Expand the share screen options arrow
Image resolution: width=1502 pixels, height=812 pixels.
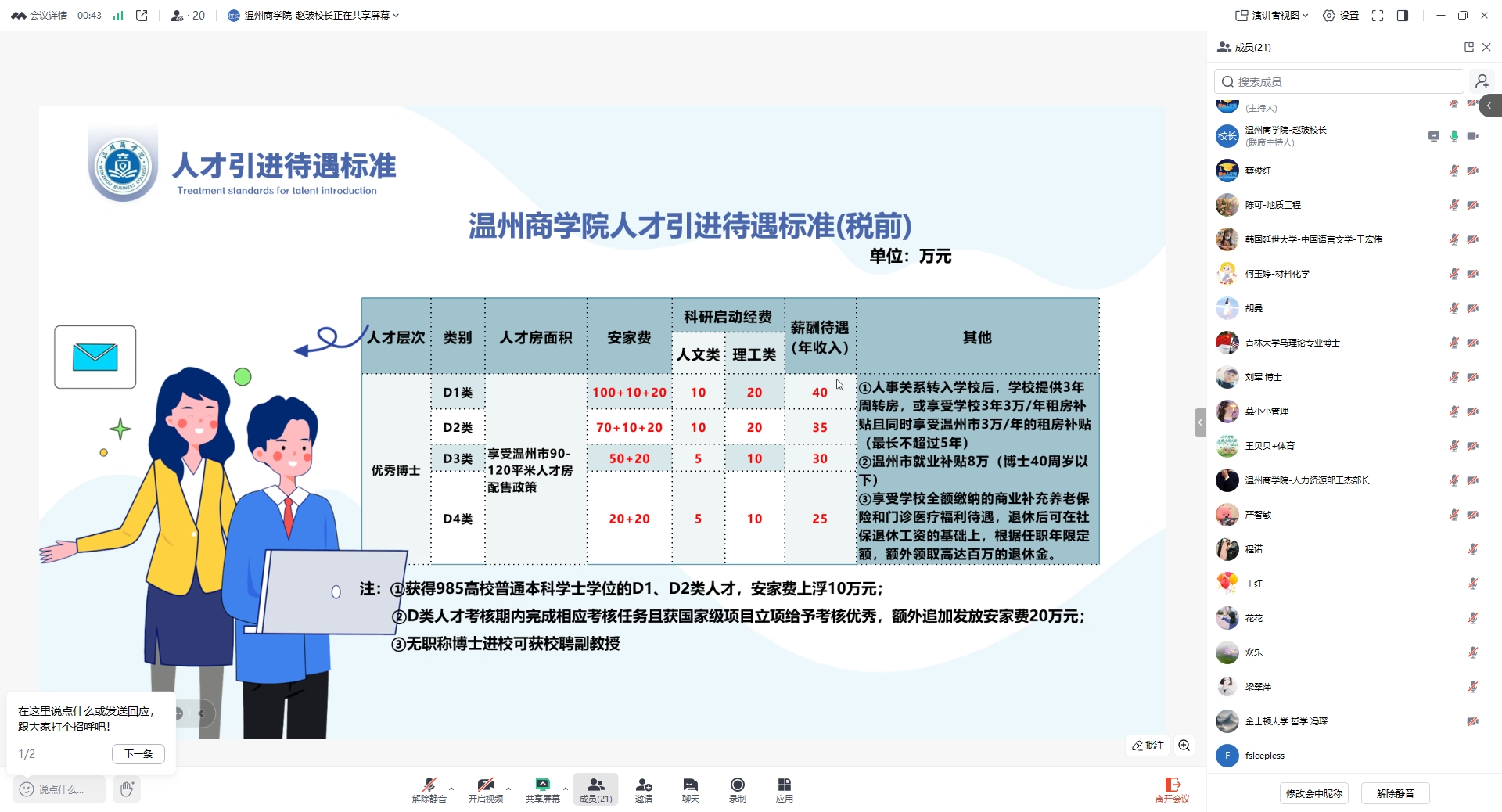(x=566, y=789)
